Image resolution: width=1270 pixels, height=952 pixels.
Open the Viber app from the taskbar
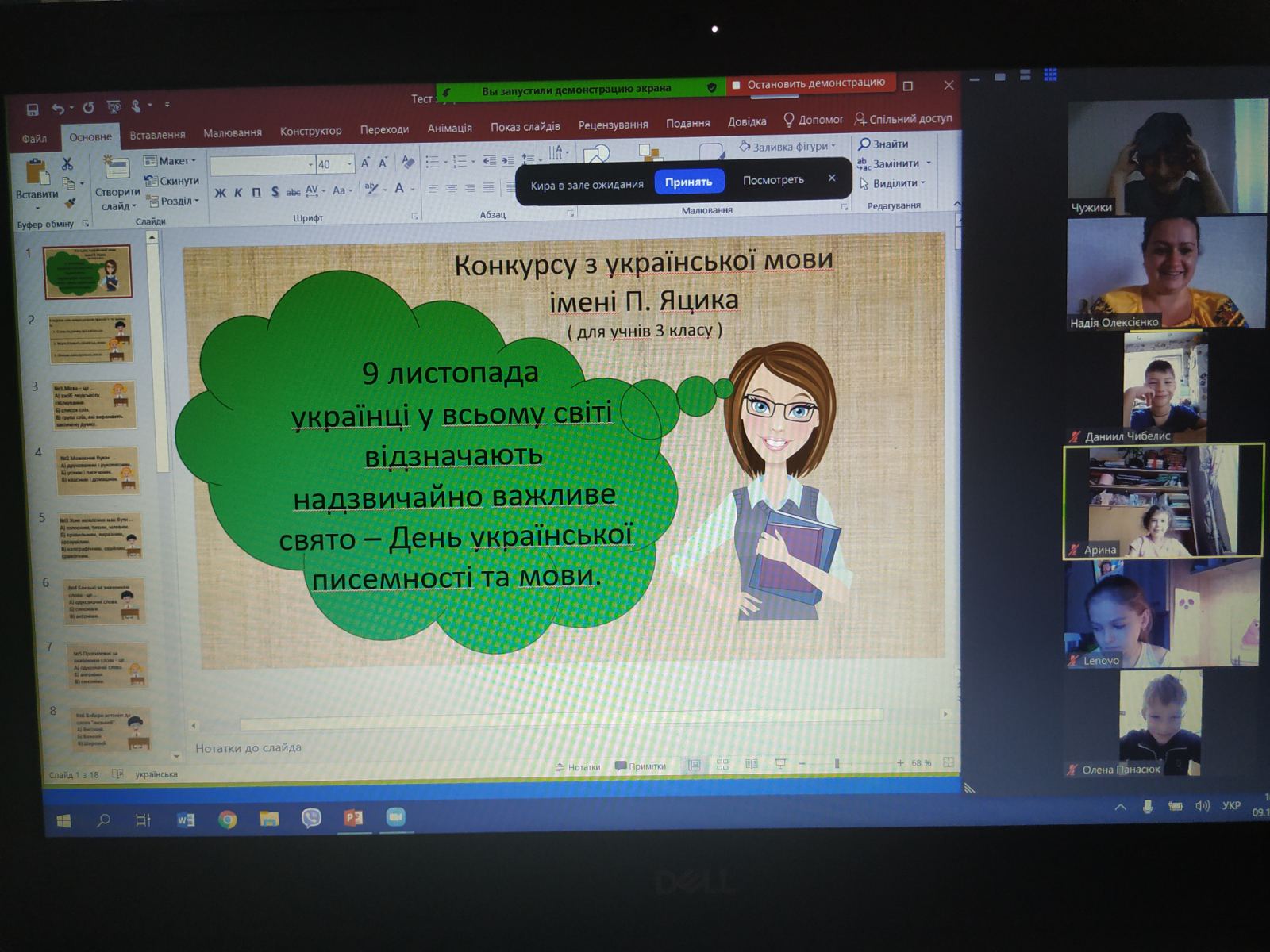(311, 818)
